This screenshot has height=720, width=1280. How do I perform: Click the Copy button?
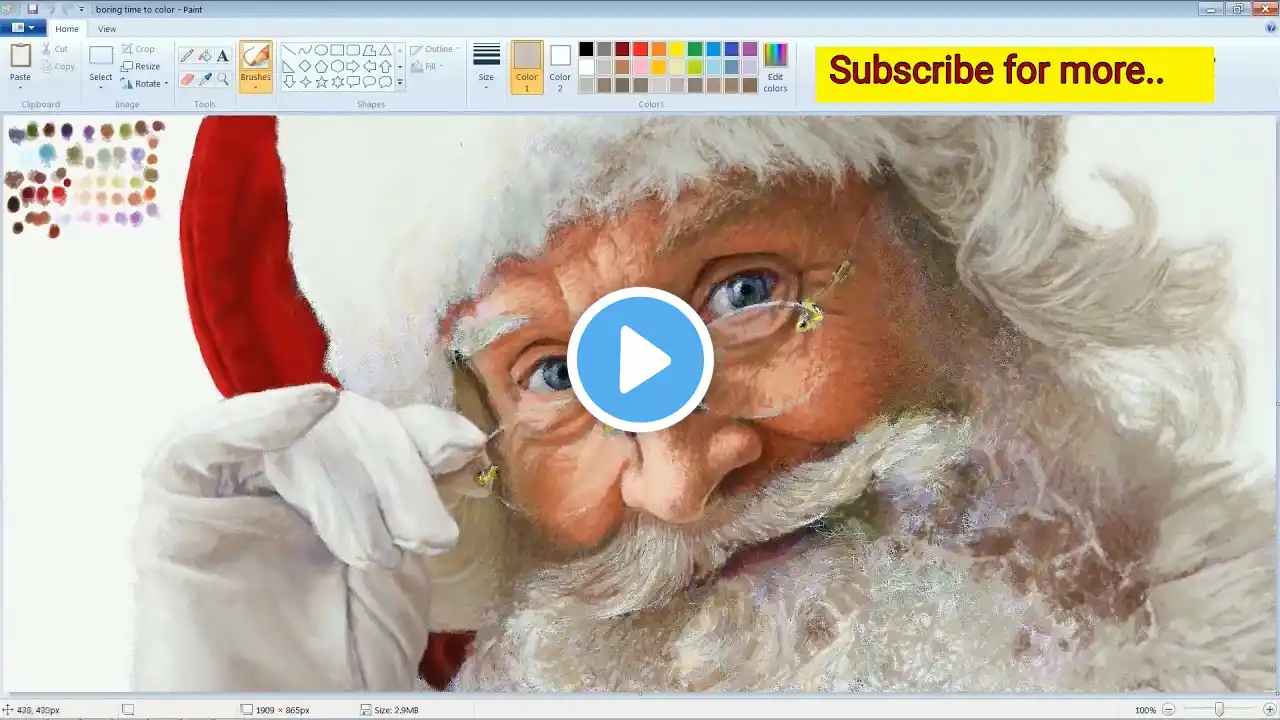pyautogui.click(x=58, y=66)
